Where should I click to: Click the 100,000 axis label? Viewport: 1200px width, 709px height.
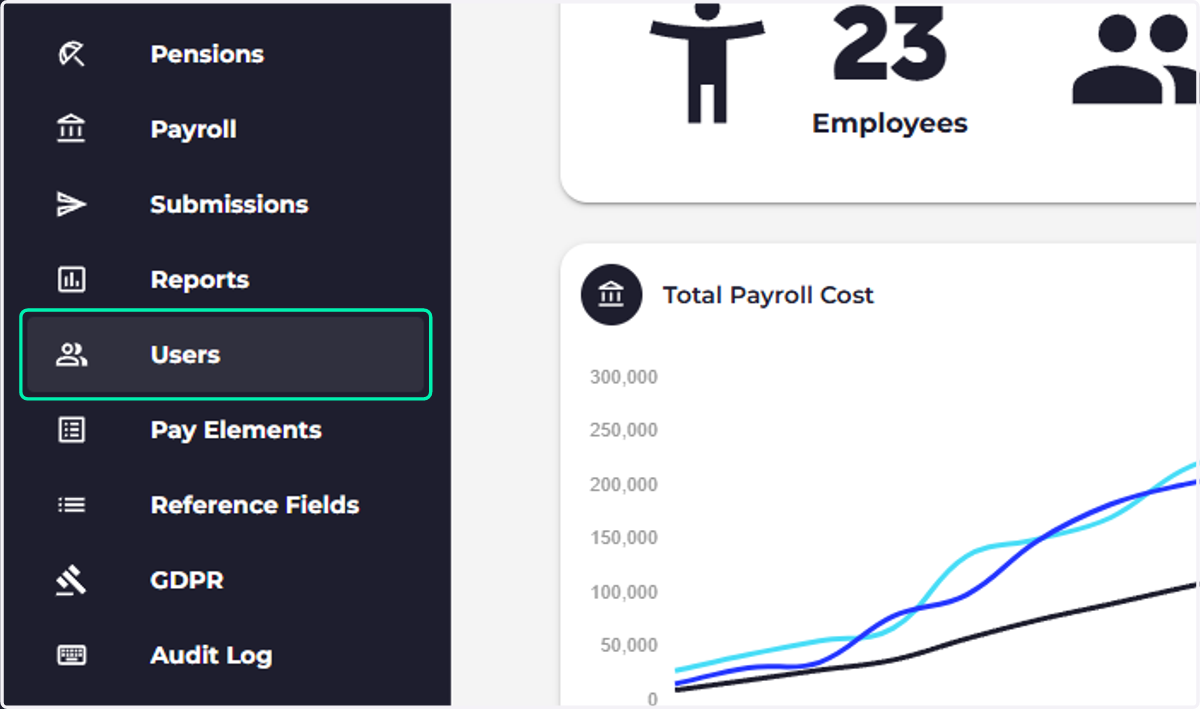(624, 592)
